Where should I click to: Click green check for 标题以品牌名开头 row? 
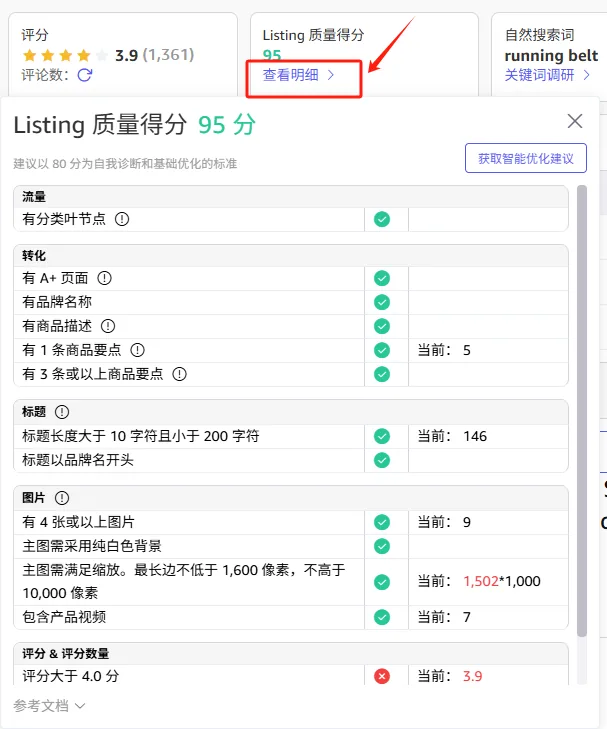(x=382, y=460)
